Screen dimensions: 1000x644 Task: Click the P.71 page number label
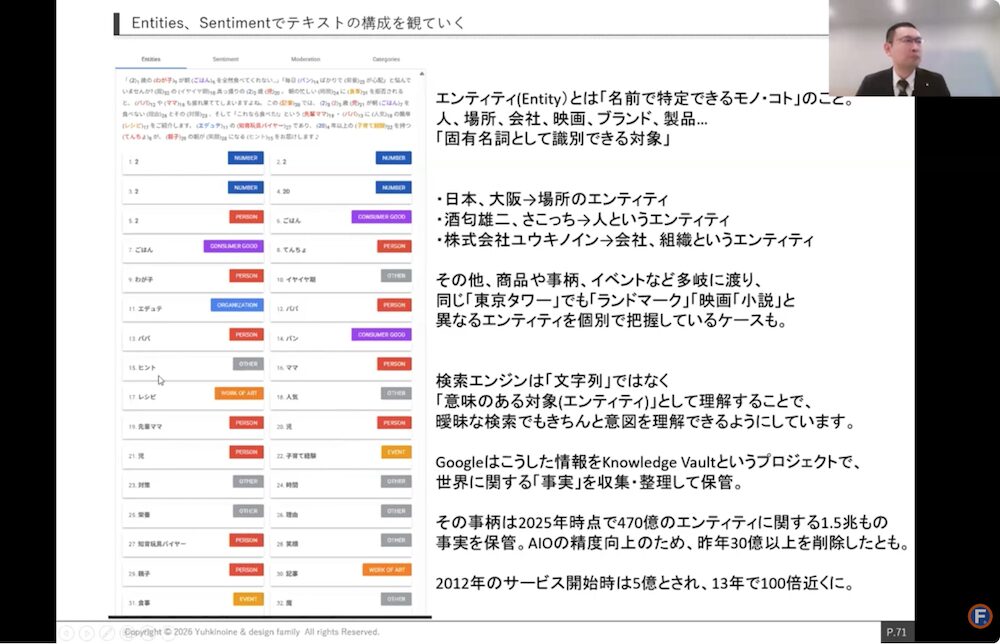point(895,631)
